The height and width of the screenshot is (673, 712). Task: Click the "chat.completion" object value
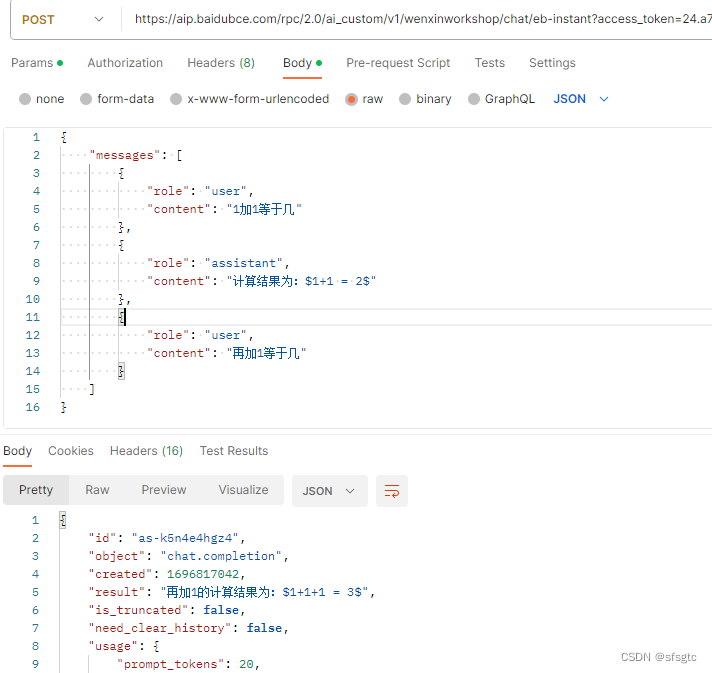(x=221, y=556)
